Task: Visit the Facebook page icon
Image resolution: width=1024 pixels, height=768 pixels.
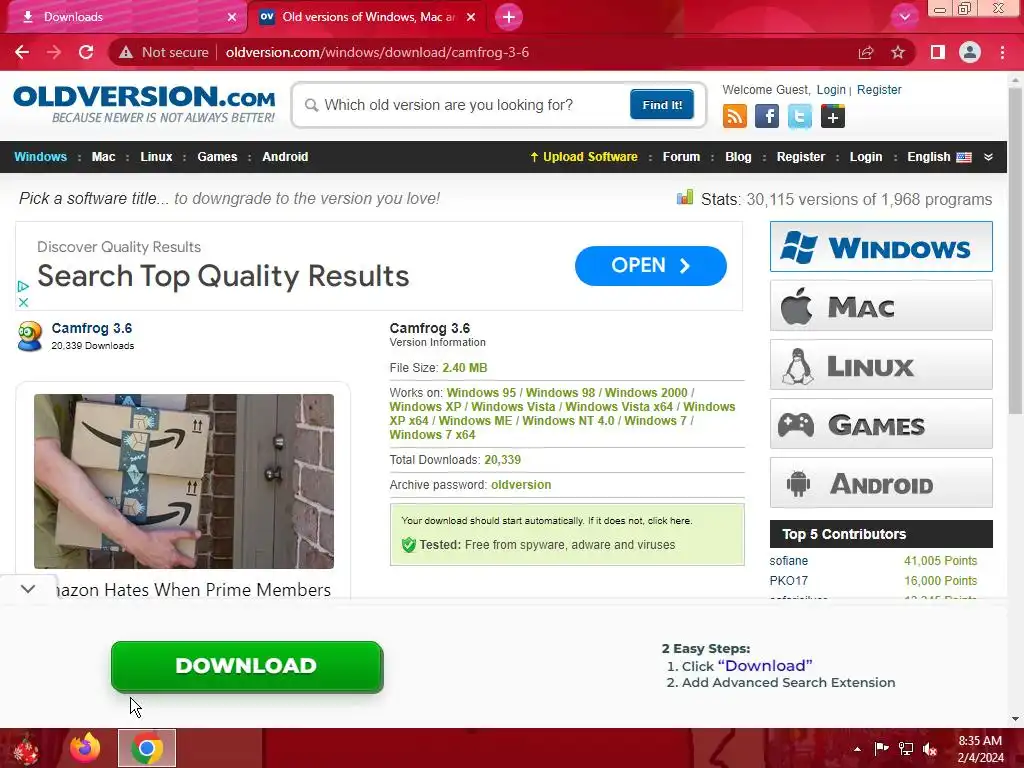Action: (x=767, y=116)
